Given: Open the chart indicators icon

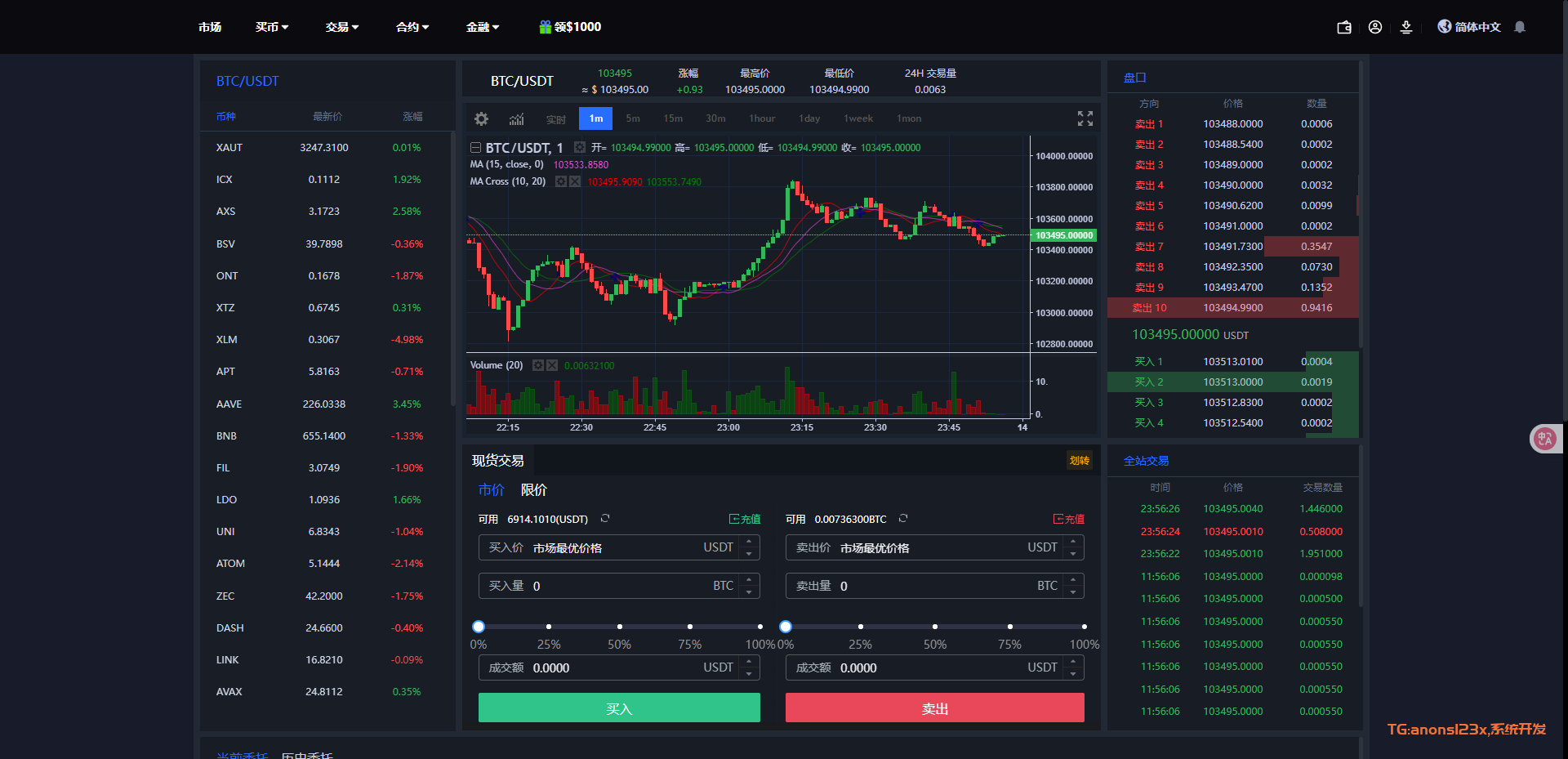Looking at the screenshot, I should tap(516, 119).
